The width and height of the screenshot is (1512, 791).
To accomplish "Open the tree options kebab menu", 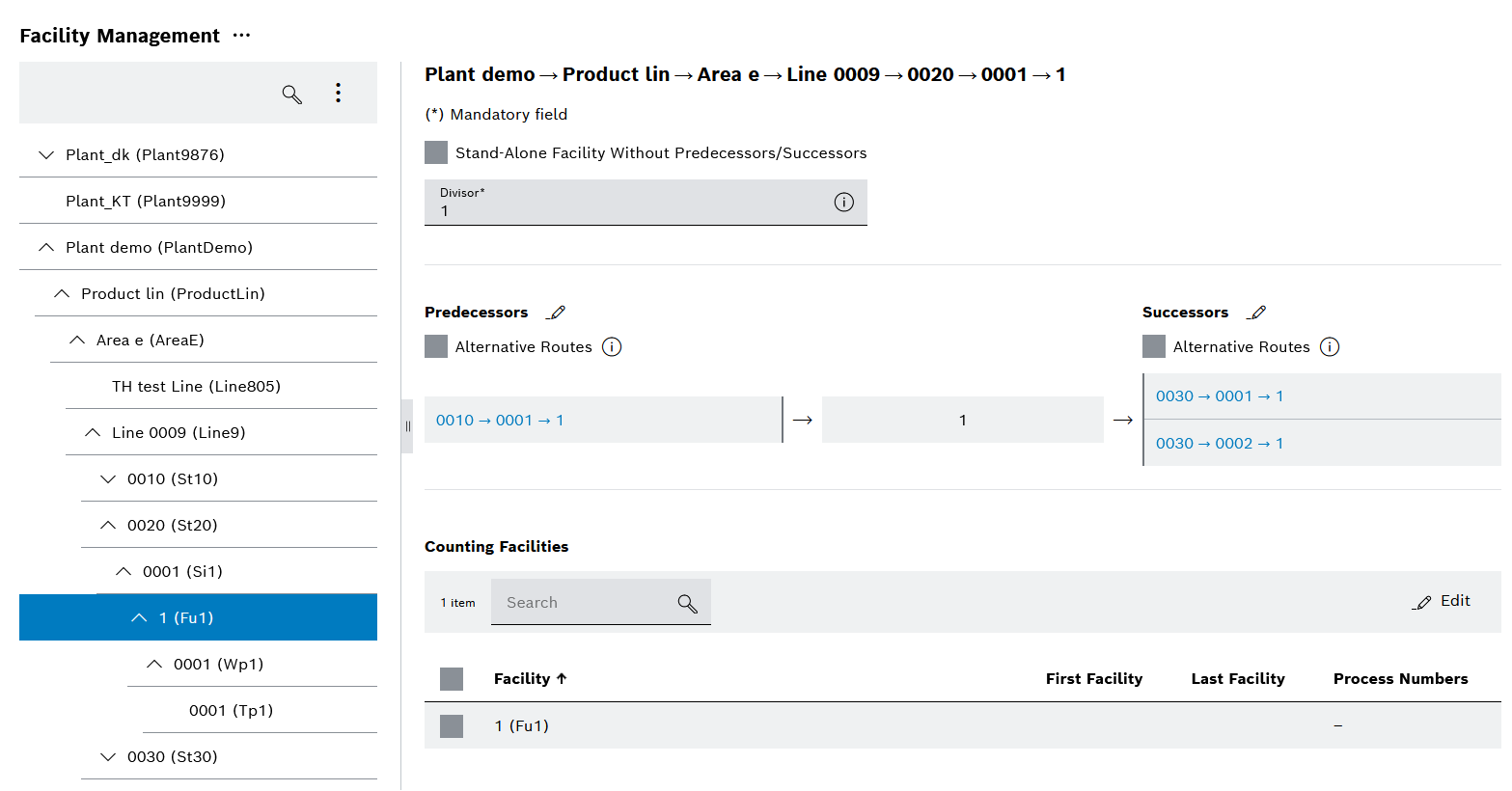I will 338,94.
